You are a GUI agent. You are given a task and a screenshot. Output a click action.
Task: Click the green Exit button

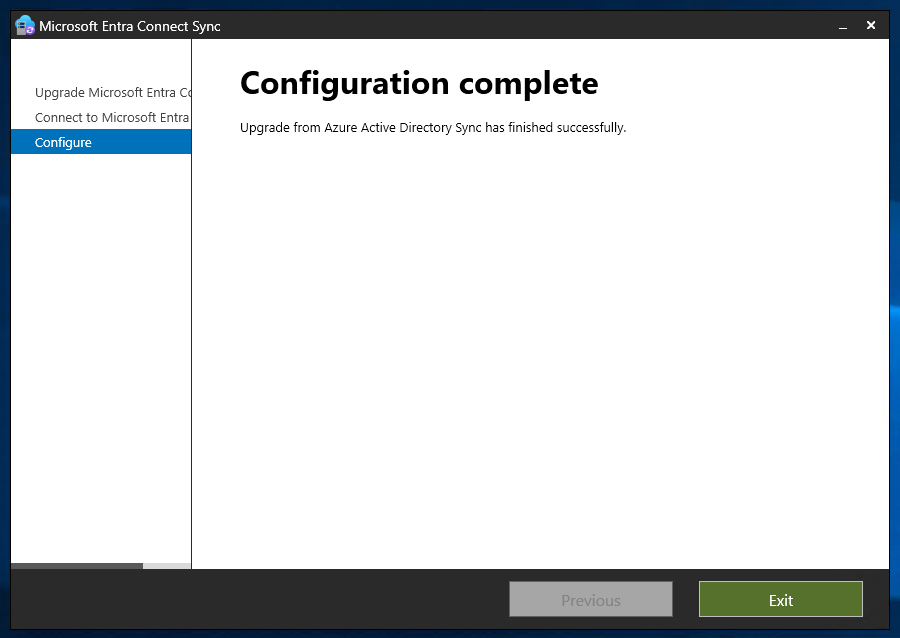point(781,600)
